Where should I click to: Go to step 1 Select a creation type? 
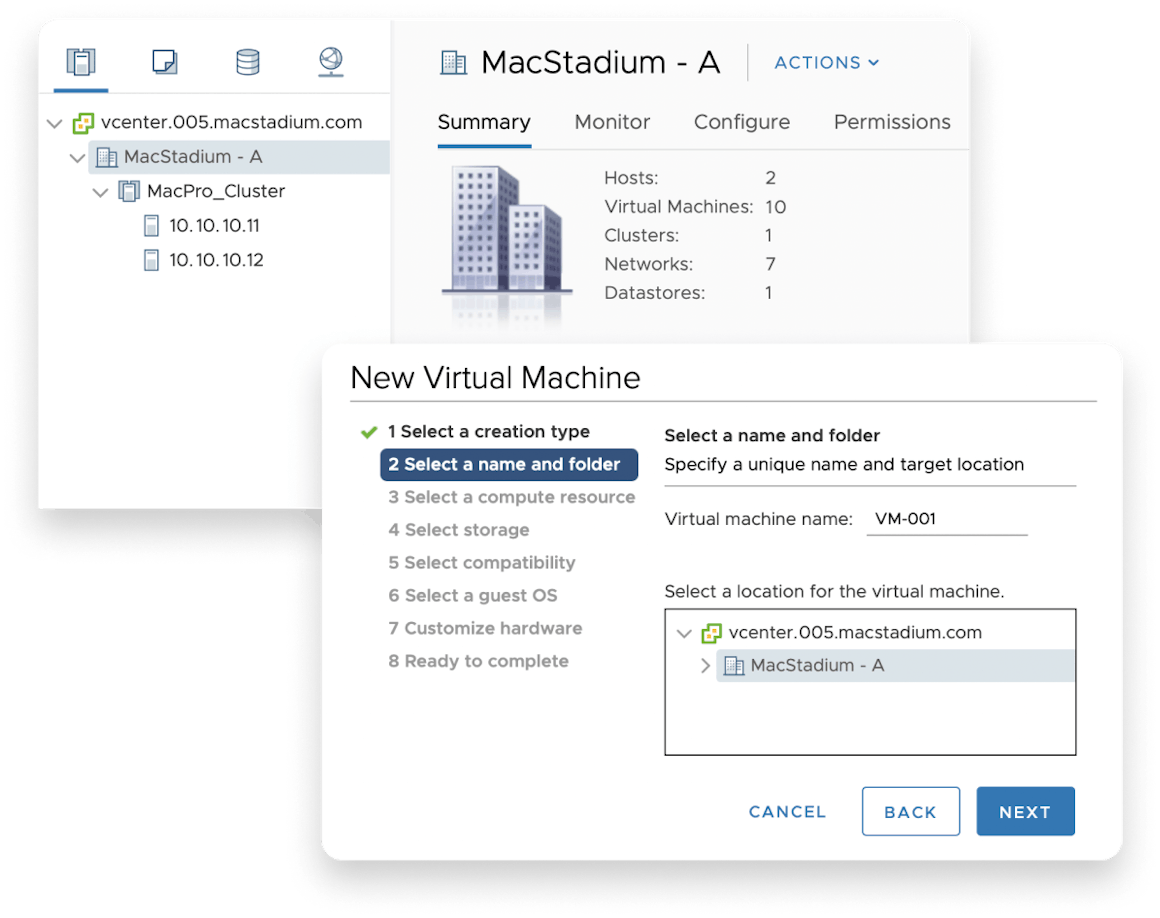click(x=489, y=431)
